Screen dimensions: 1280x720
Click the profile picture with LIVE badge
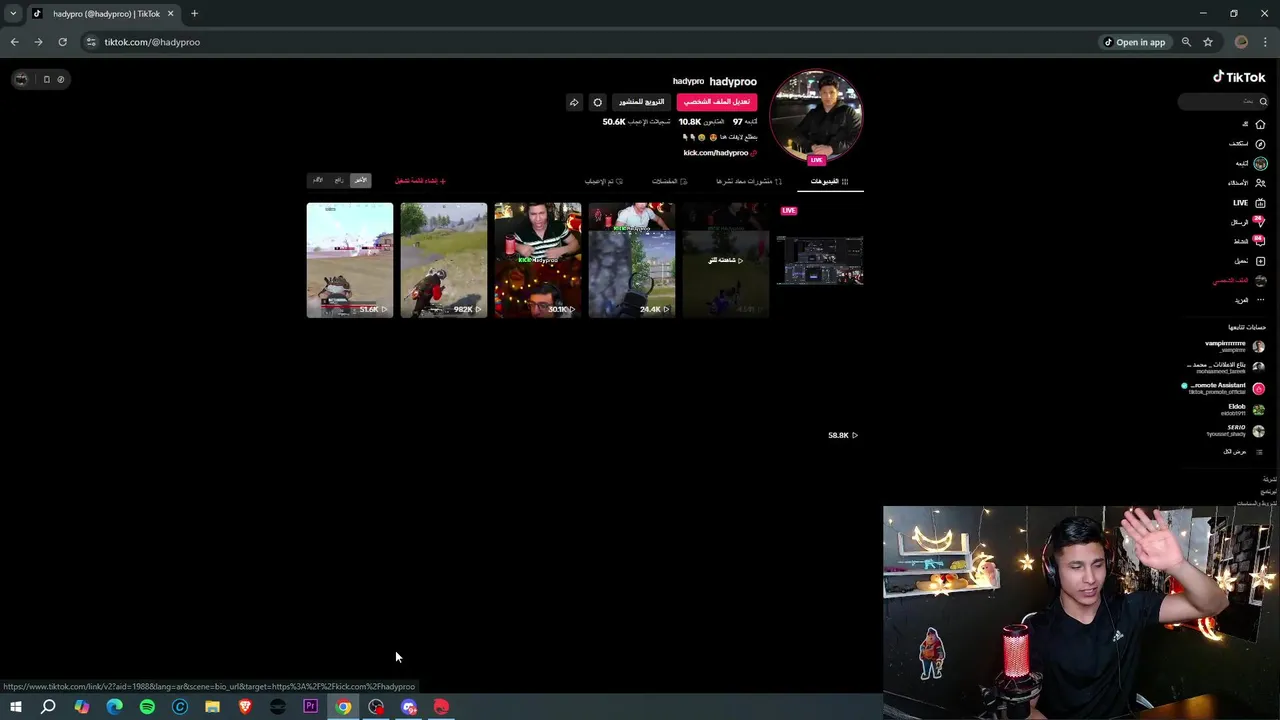click(x=817, y=117)
